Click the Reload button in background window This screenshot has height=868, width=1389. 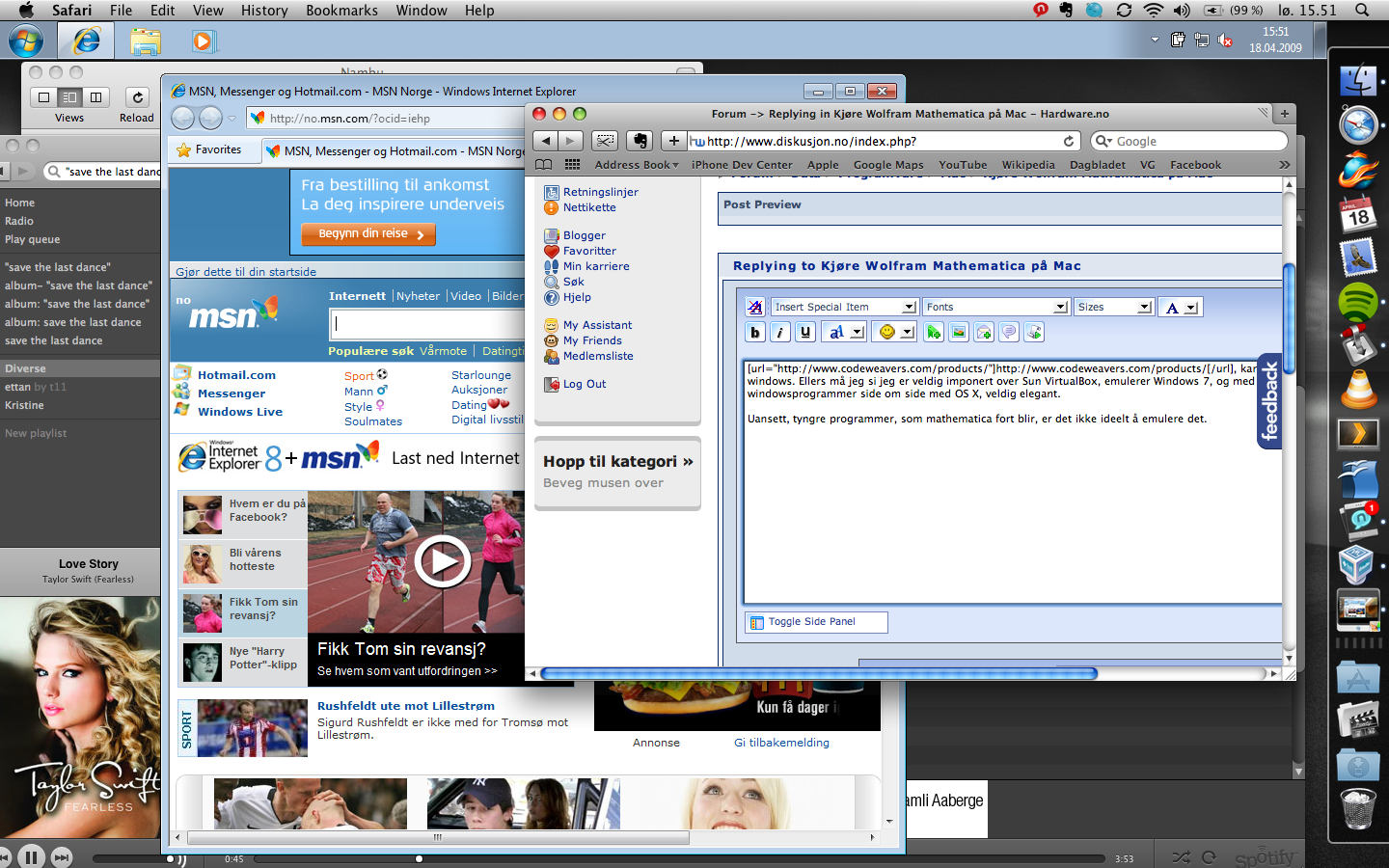point(137,97)
